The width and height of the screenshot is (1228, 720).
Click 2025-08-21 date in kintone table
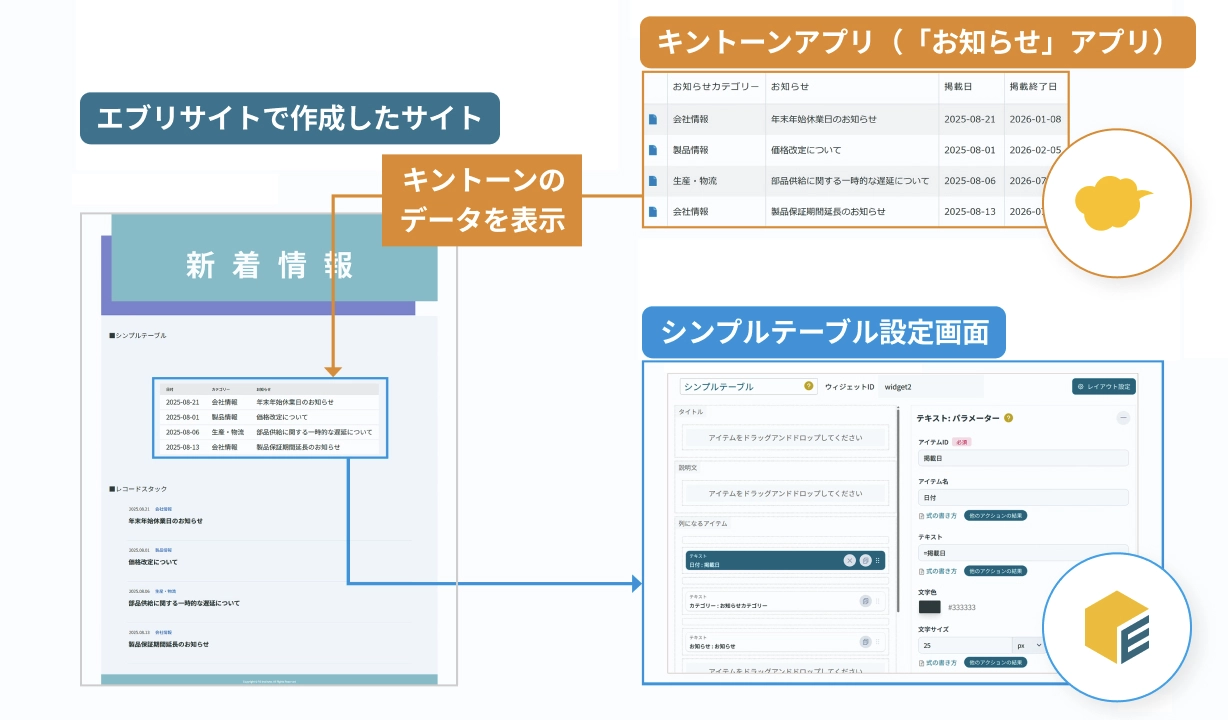(970, 119)
